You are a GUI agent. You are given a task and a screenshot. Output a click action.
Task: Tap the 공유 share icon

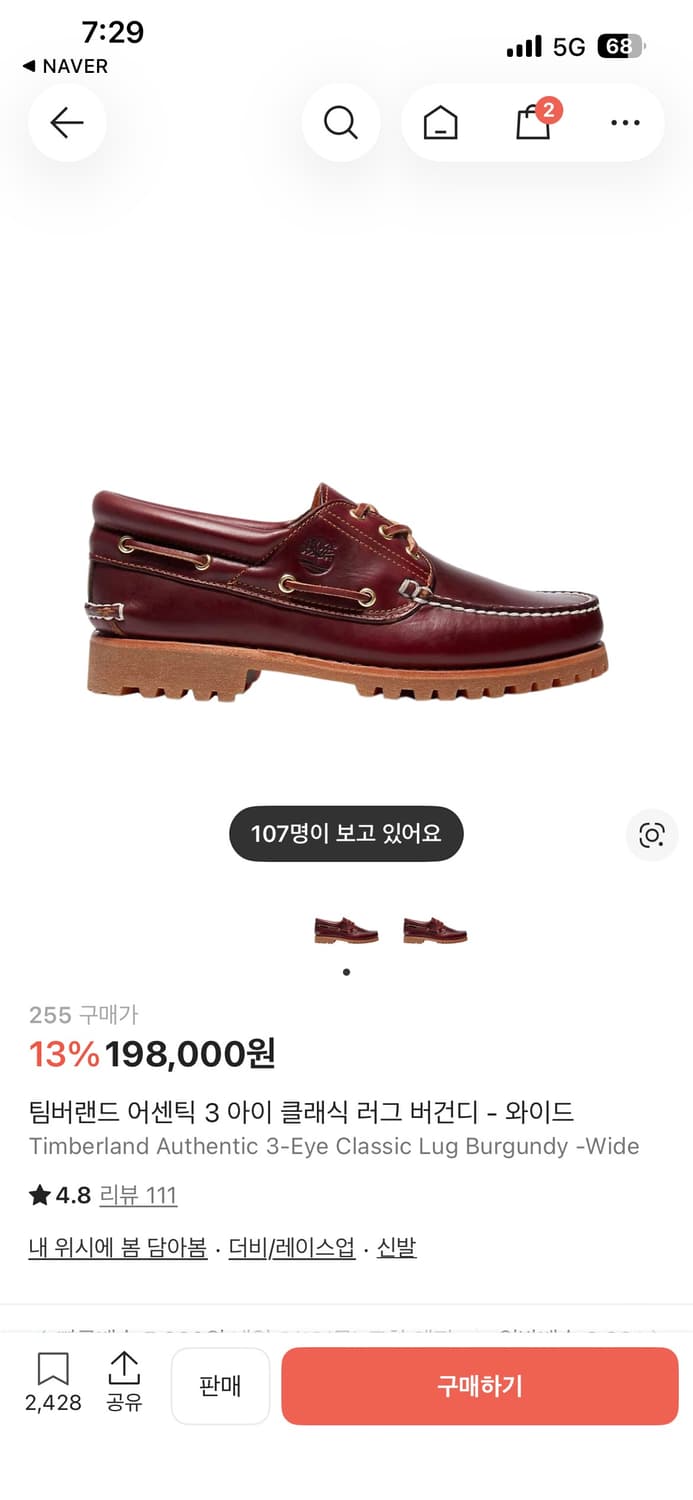tap(124, 1382)
